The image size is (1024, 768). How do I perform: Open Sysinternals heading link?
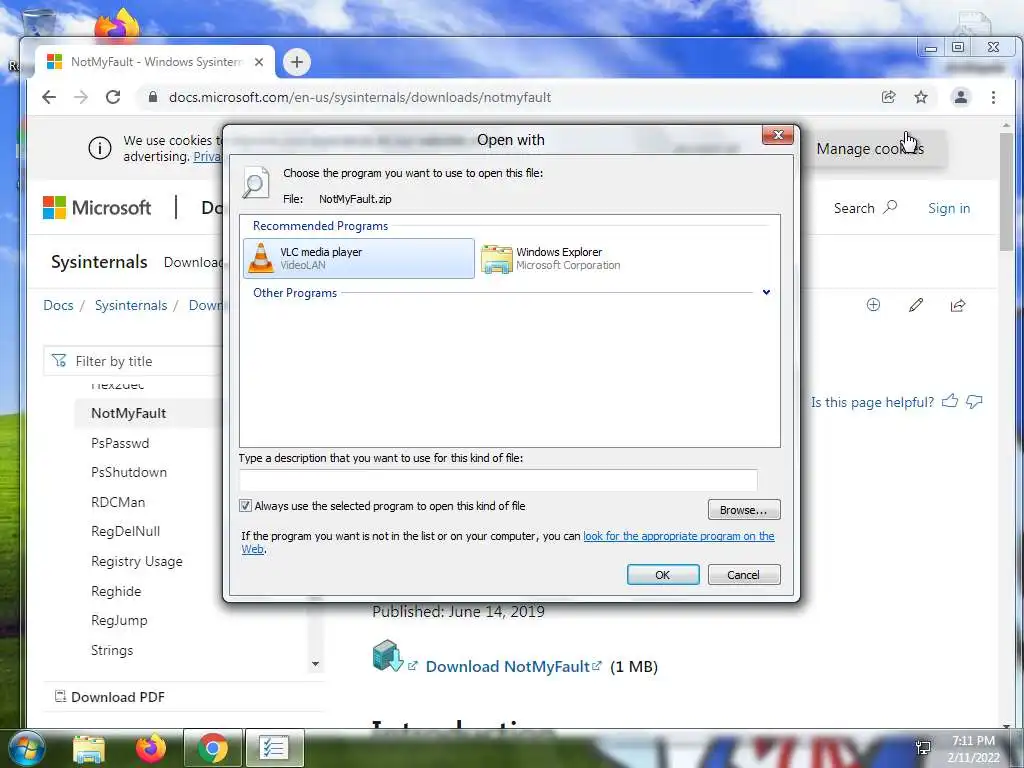pyautogui.click(x=99, y=262)
